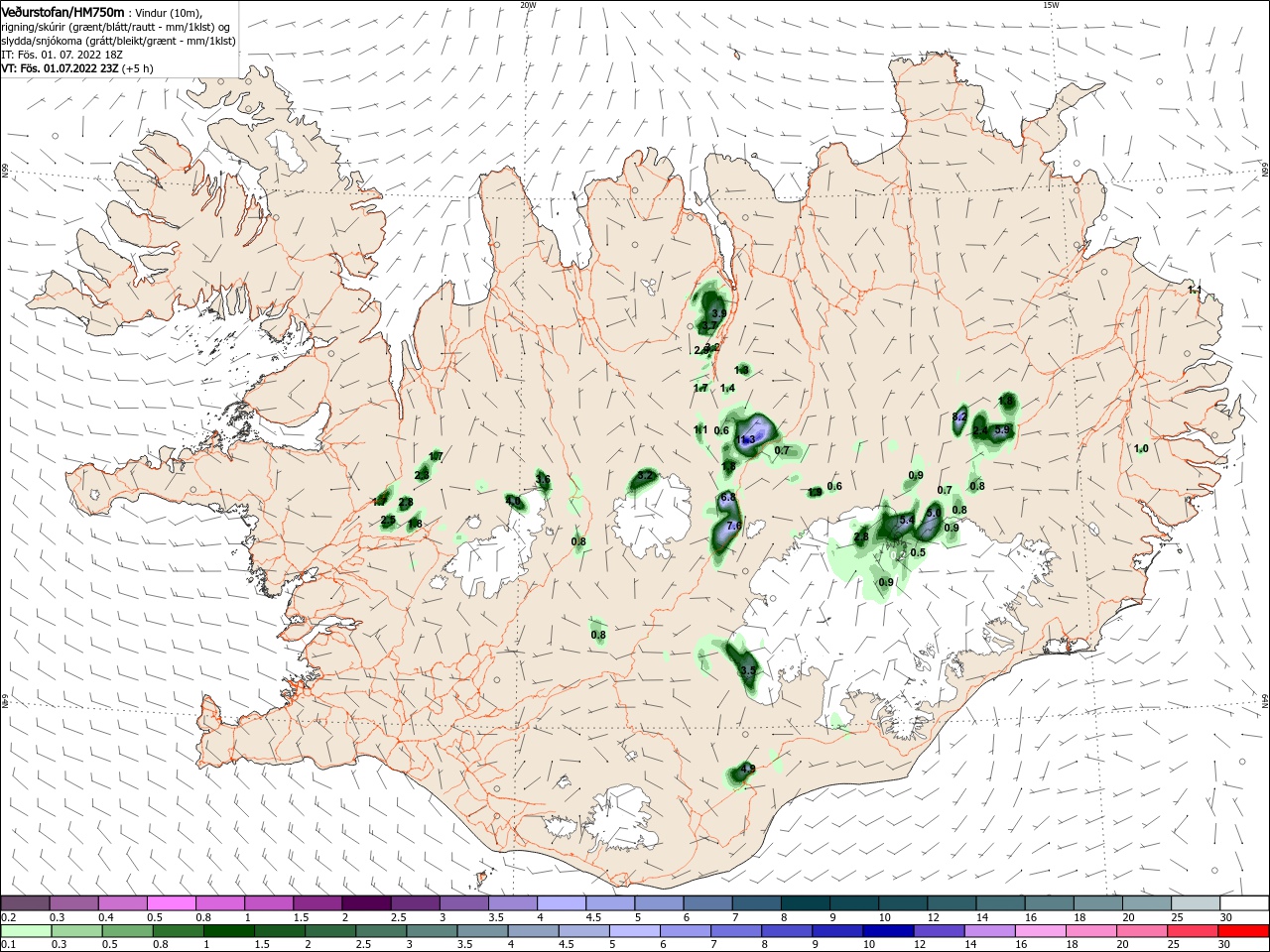Viewport: 1270px width, 952px height.
Task: Click the 7.6 precipitation value on map
Action: [734, 526]
